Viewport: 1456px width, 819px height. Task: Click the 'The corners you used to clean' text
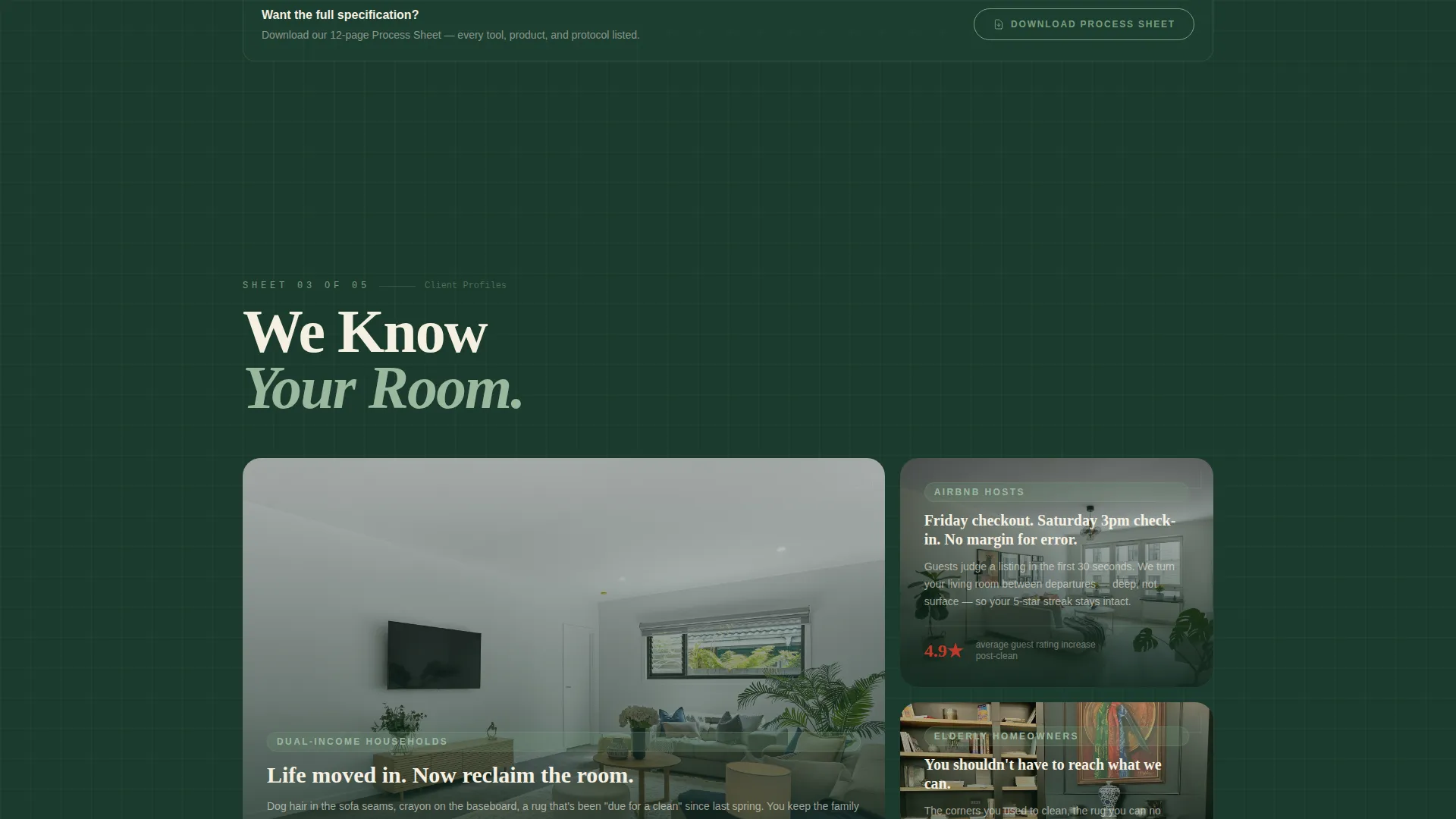pyautogui.click(x=1042, y=811)
